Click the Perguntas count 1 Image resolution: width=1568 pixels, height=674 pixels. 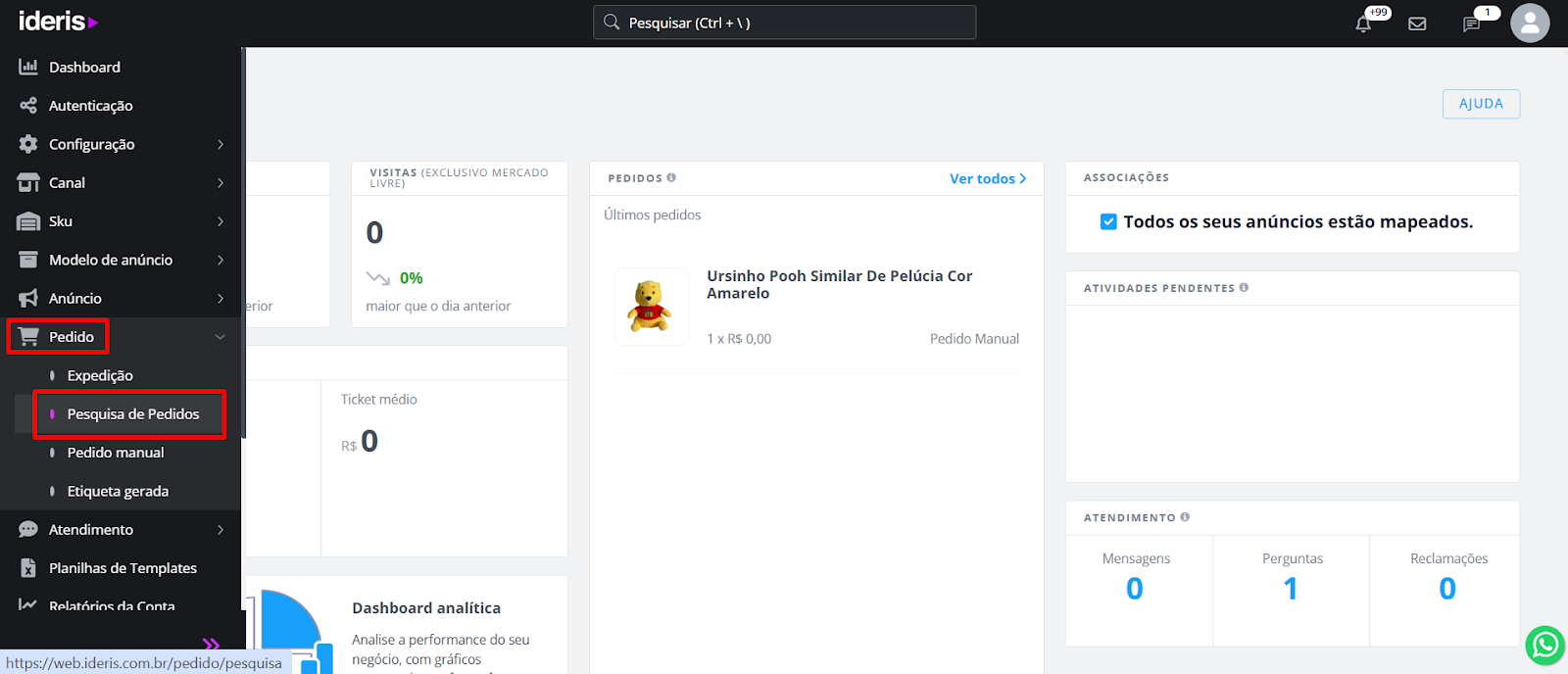coord(1291,589)
